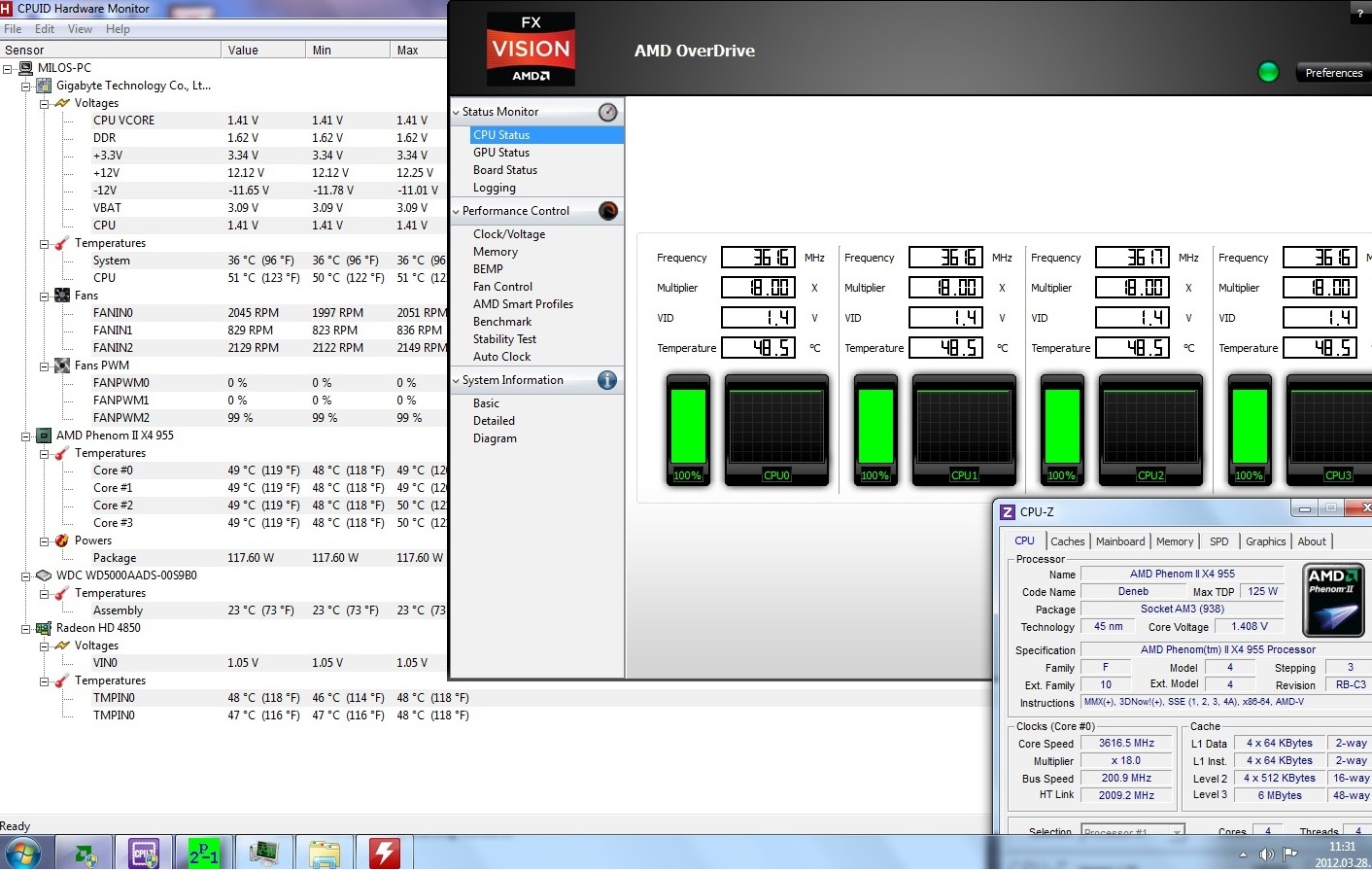
Task: Click the Fans icon in the sensor tree
Action: click(62, 296)
